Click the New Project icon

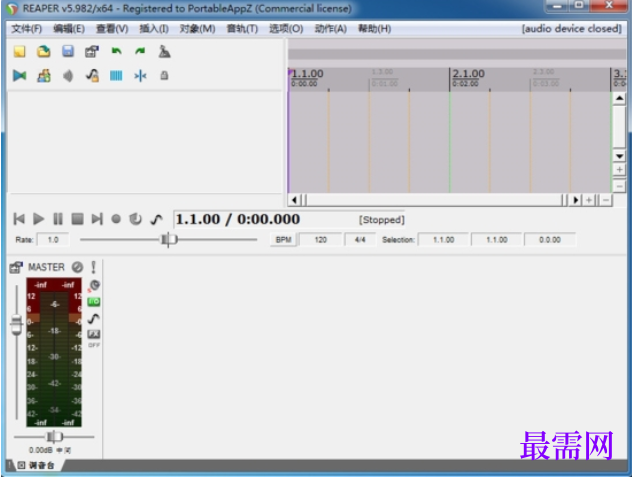click(19, 52)
